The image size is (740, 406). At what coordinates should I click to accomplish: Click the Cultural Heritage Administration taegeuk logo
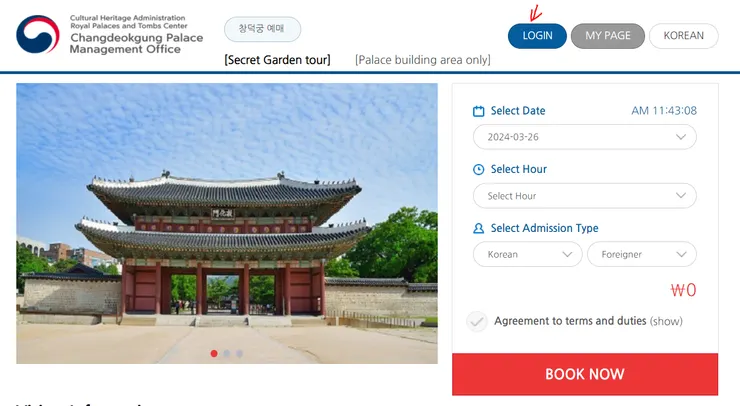38,34
